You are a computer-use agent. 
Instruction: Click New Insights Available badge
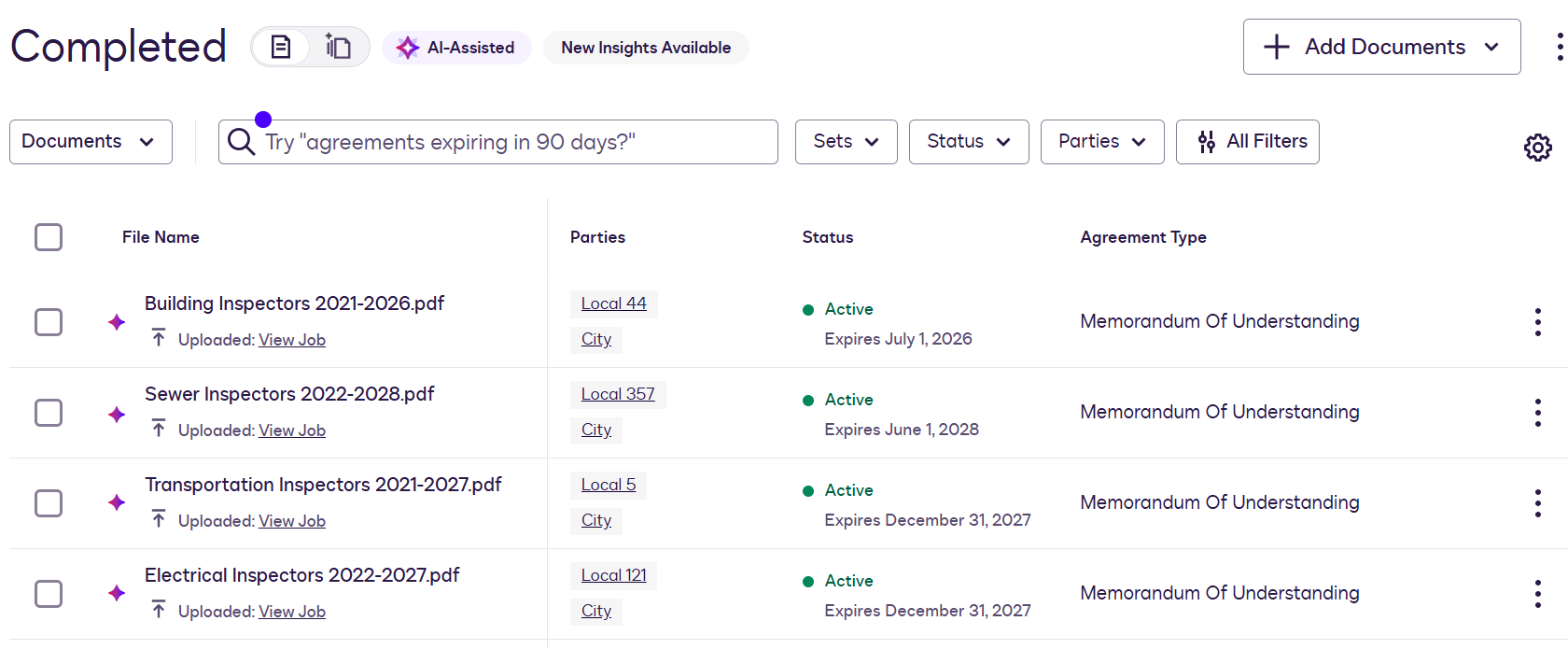pyautogui.click(x=646, y=48)
